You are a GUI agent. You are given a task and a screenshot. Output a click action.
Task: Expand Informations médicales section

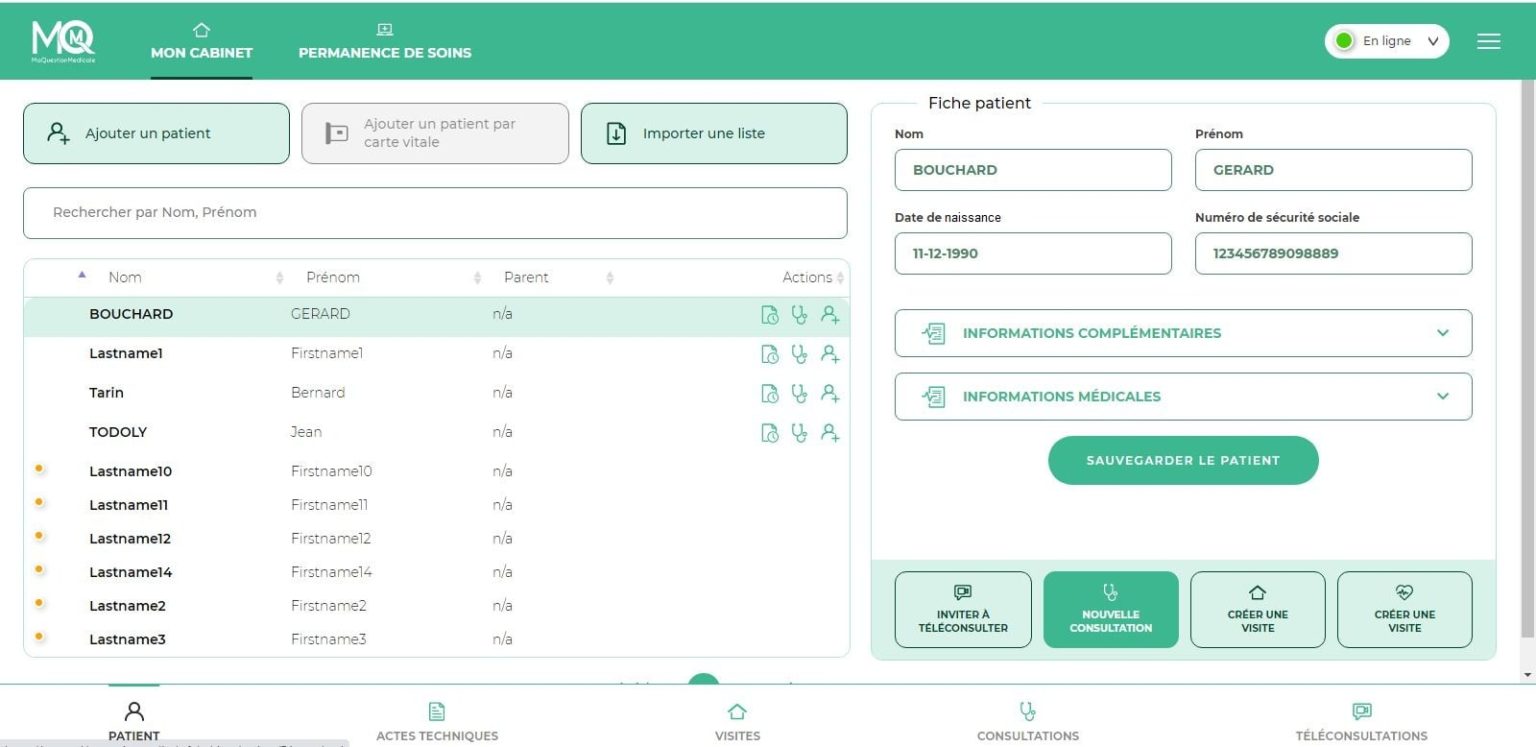point(1183,396)
